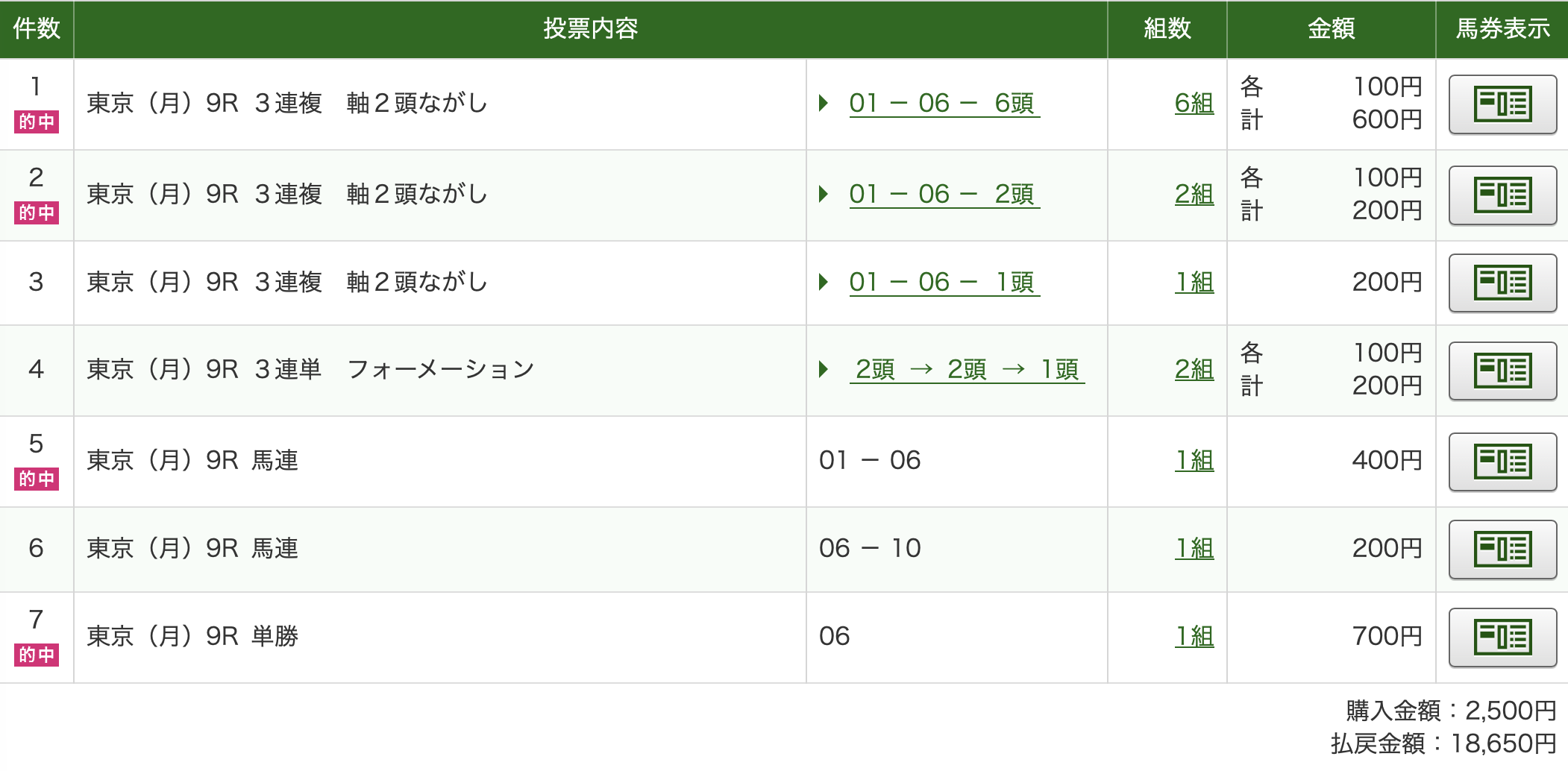Open the 2組 link in row 2
Viewport: 1568px width, 771px height.
coord(1194,195)
